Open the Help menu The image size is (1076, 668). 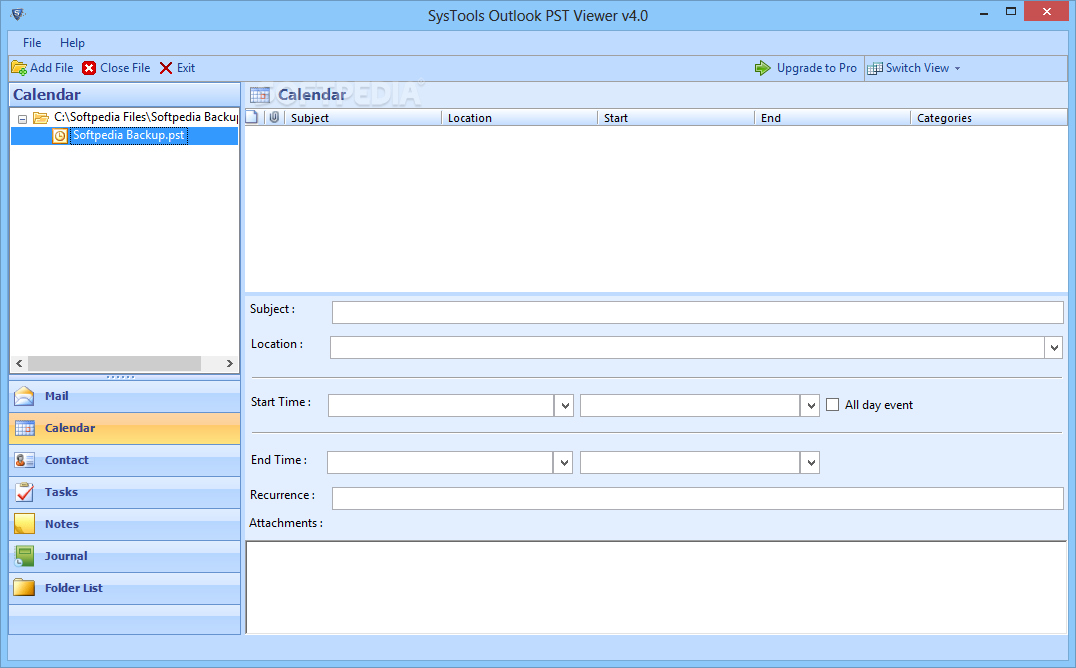pyautogui.click(x=72, y=43)
